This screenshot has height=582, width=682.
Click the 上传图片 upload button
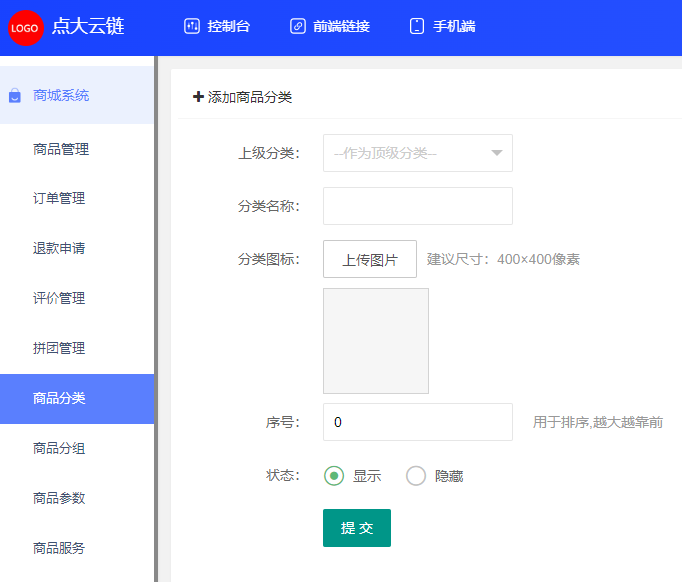click(370, 259)
